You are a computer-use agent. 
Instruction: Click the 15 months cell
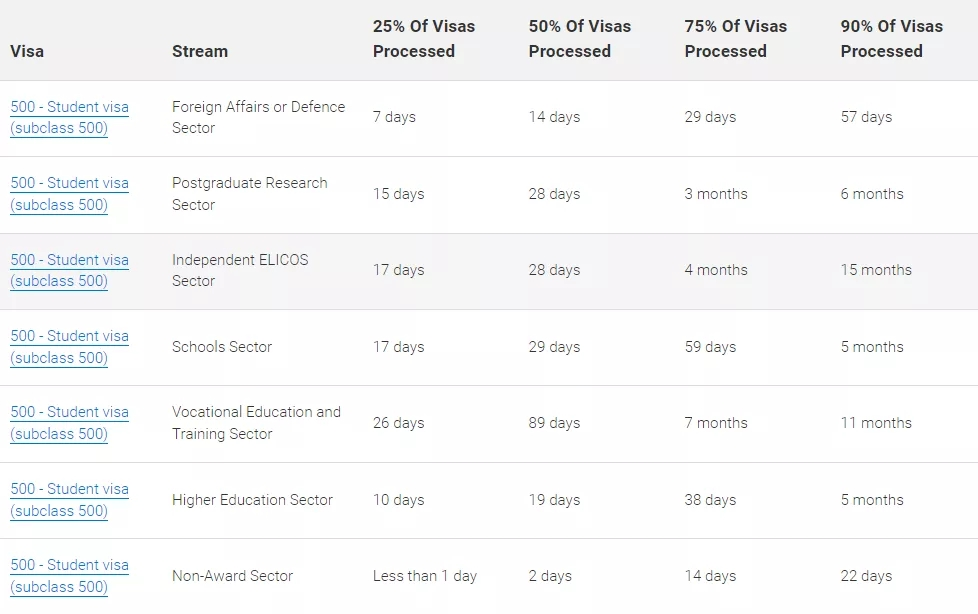pyautogui.click(x=876, y=270)
